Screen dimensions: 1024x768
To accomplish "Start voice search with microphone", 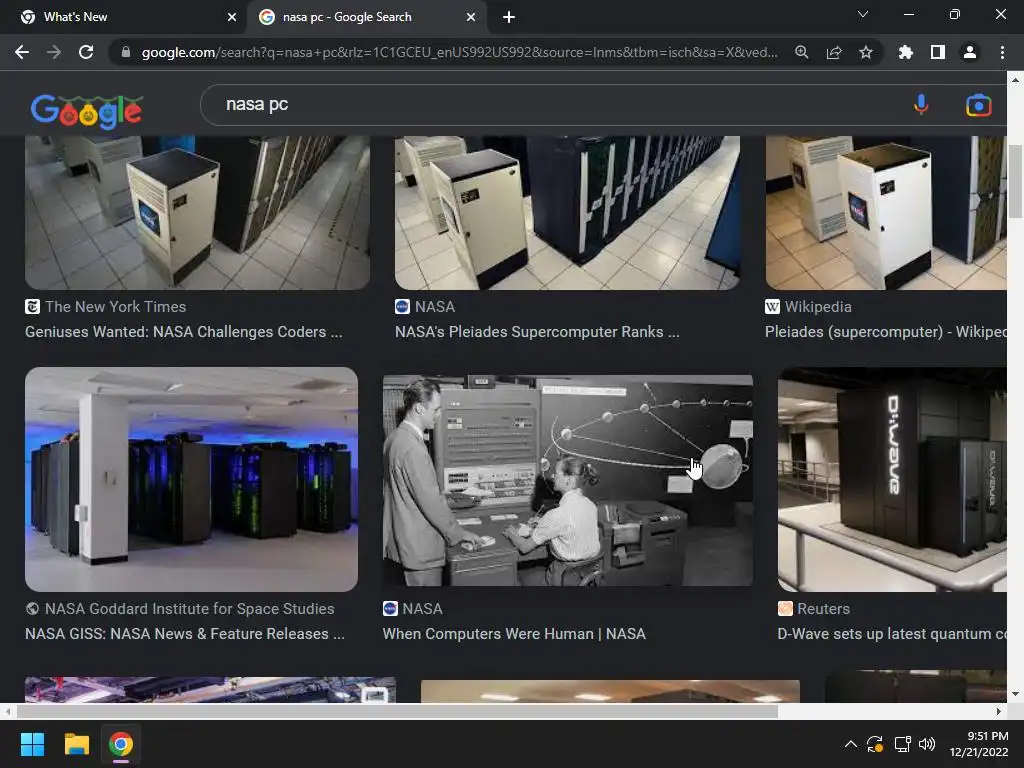I will click(921, 104).
